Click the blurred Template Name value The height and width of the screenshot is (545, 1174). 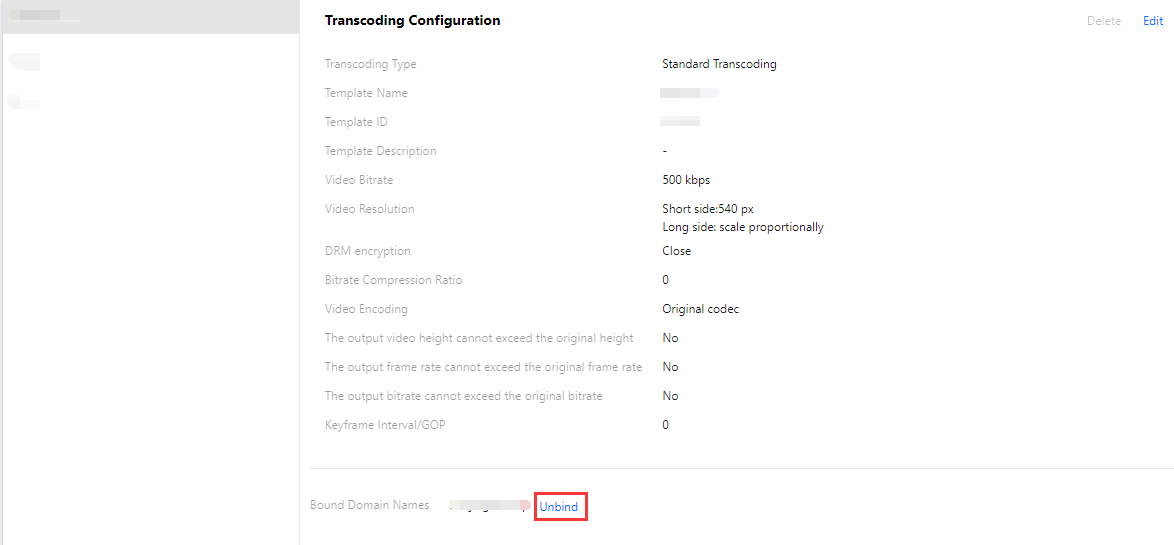click(689, 93)
